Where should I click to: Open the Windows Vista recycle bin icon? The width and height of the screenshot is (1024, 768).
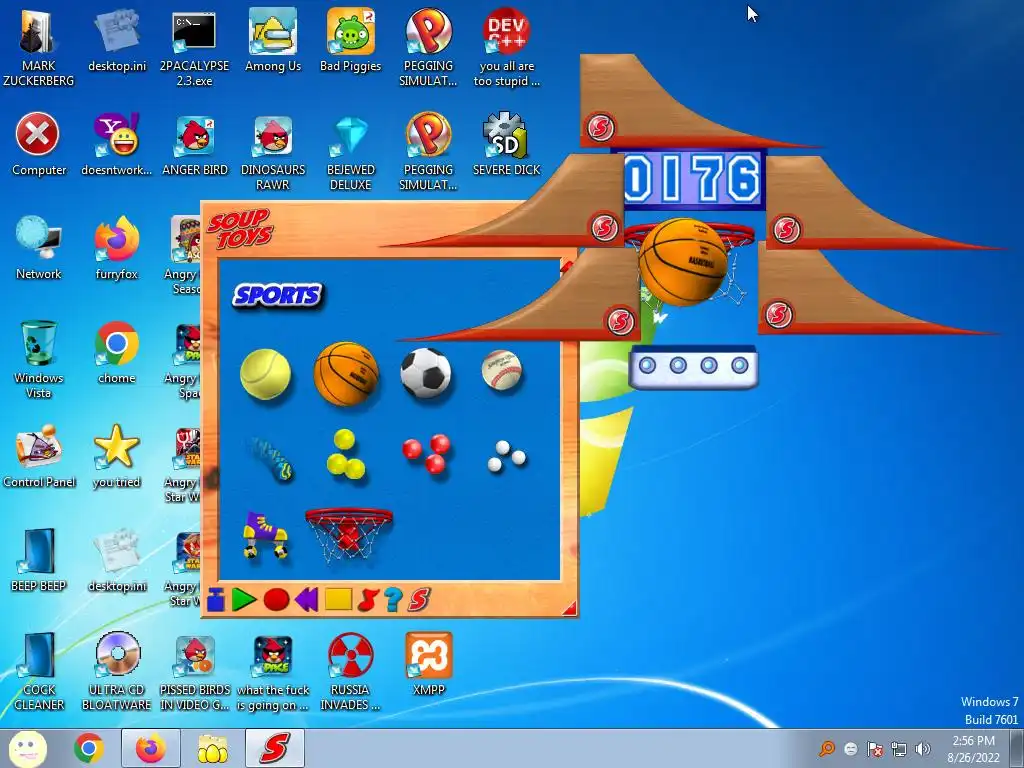click(38, 359)
